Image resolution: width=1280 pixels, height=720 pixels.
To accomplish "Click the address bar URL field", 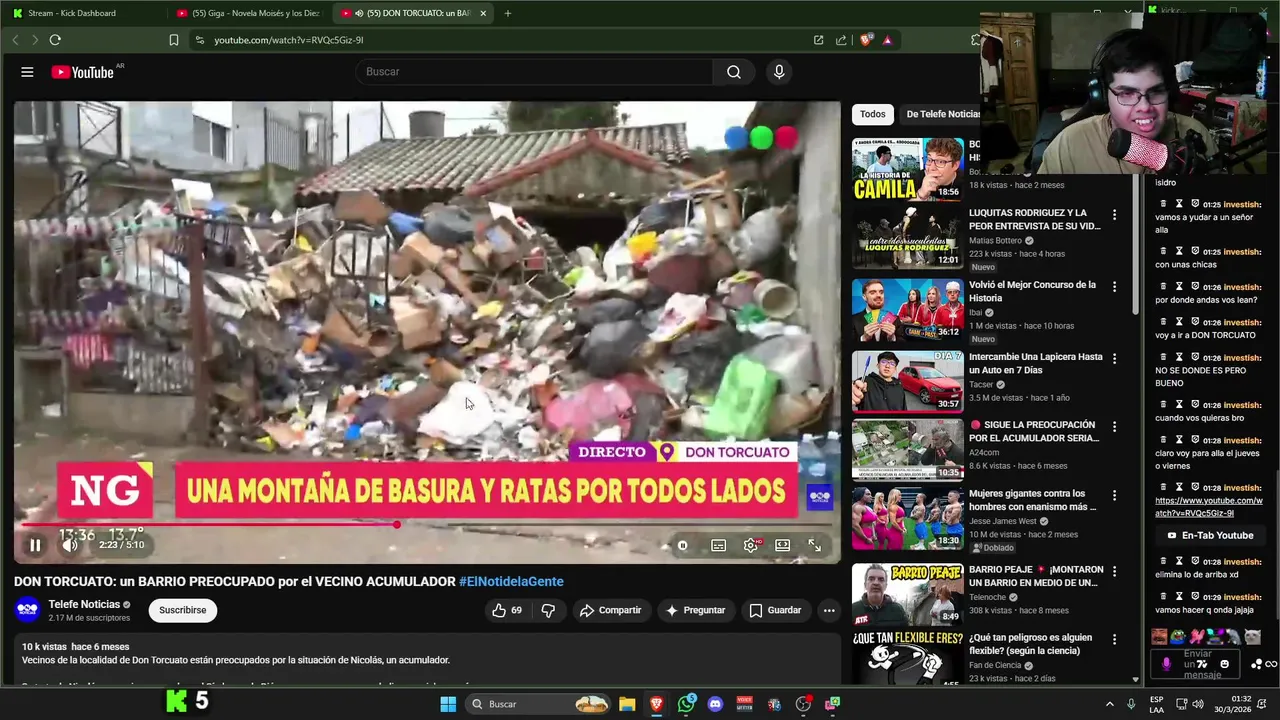I will pos(500,40).
